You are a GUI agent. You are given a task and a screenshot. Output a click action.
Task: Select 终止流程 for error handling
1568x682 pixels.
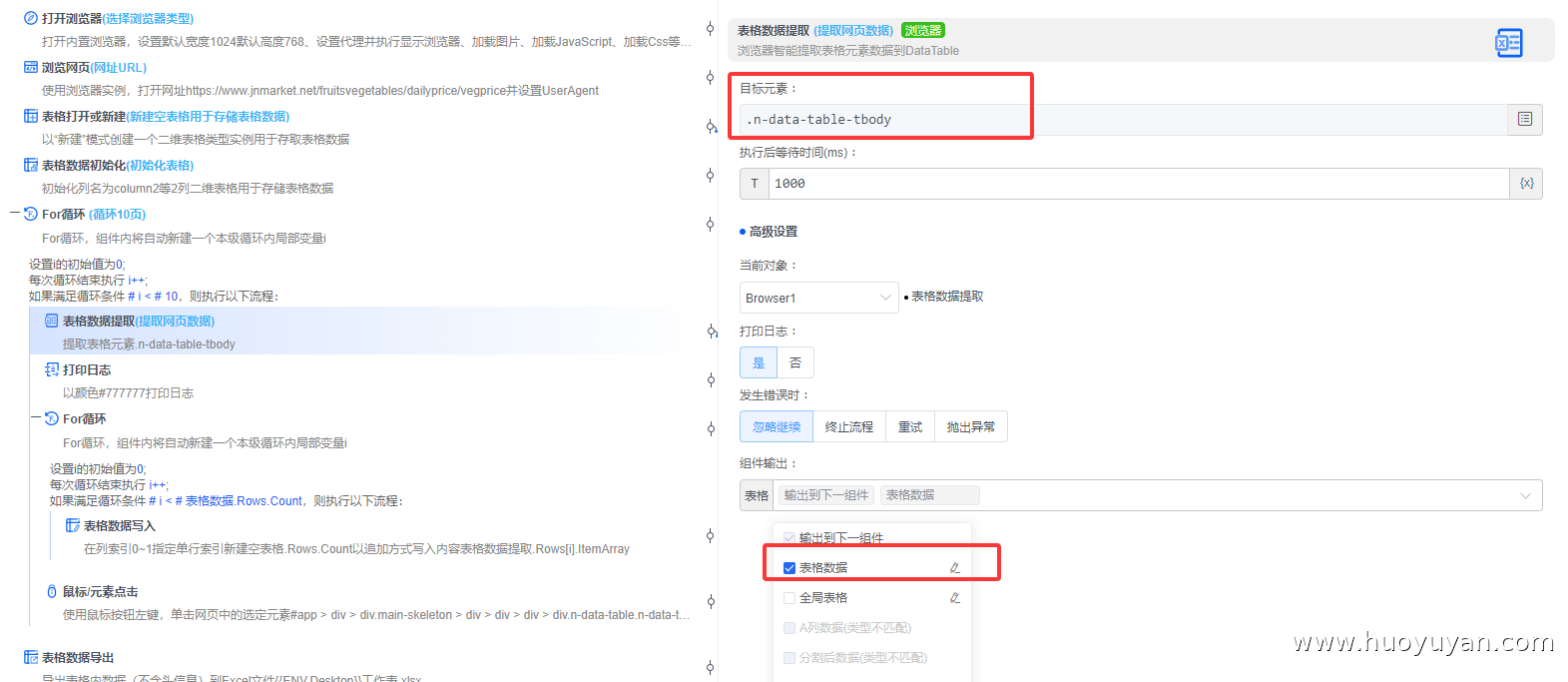point(849,426)
